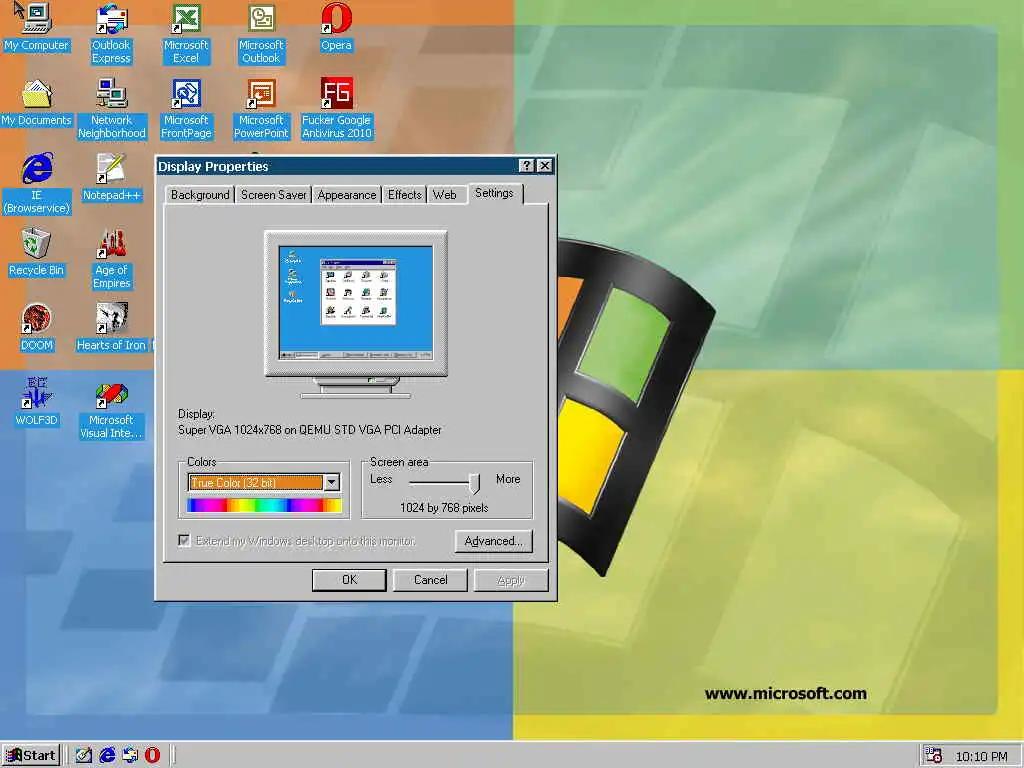Click the Apply button
1024x768 pixels.
511,580
